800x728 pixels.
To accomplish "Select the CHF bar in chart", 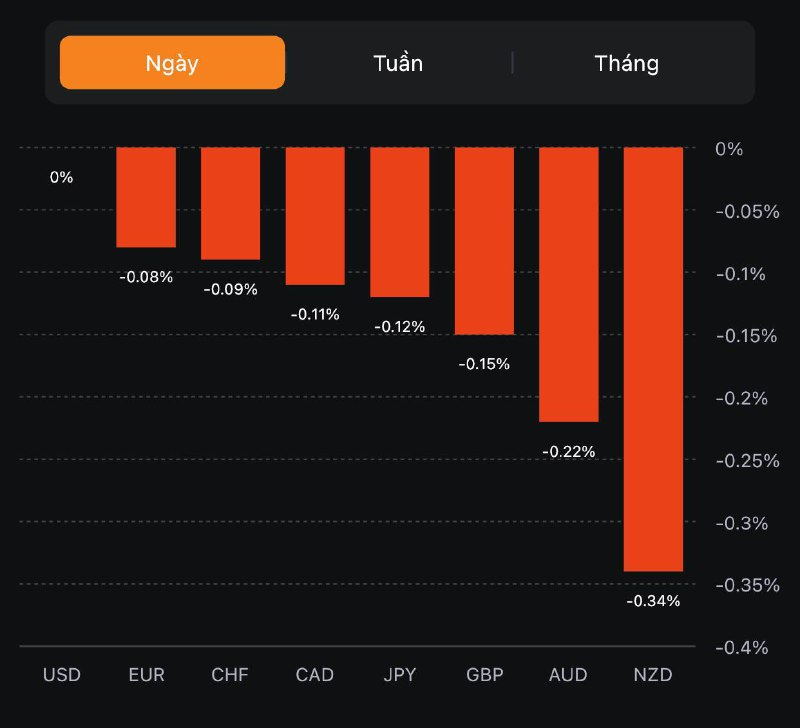I will click(x=230, y=203).
